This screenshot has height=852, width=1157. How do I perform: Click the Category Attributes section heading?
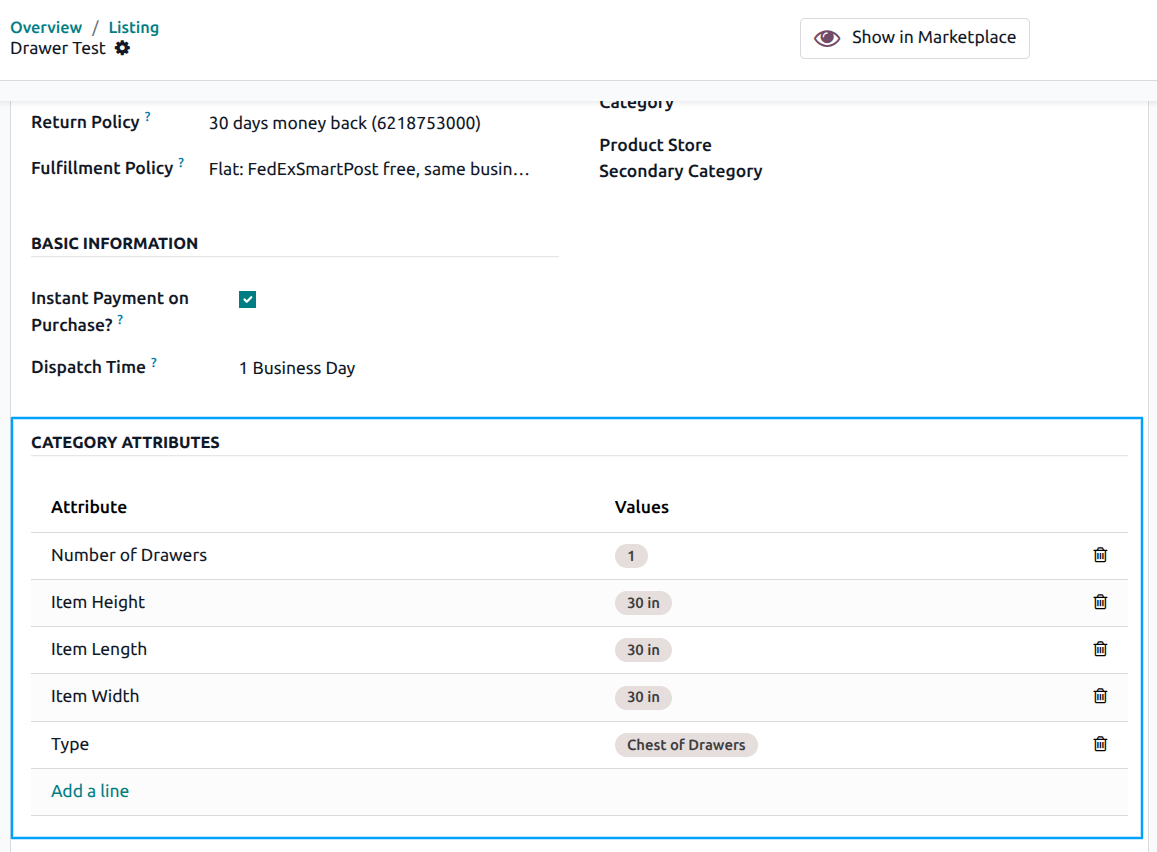click(x=125, y=443)
